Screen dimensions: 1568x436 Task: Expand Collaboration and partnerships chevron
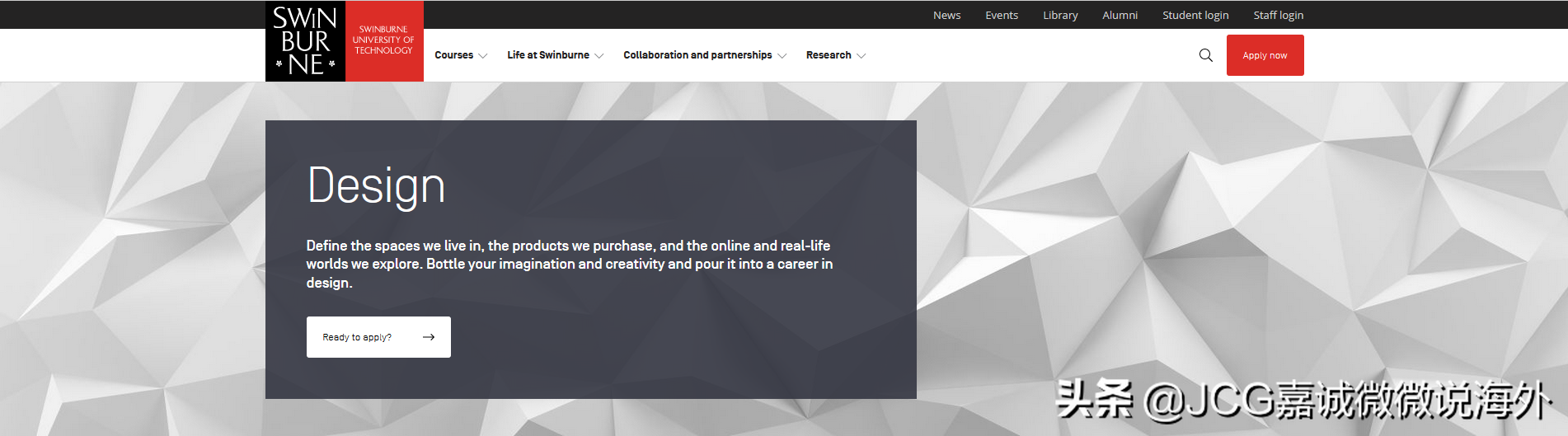tap(782, 56)
